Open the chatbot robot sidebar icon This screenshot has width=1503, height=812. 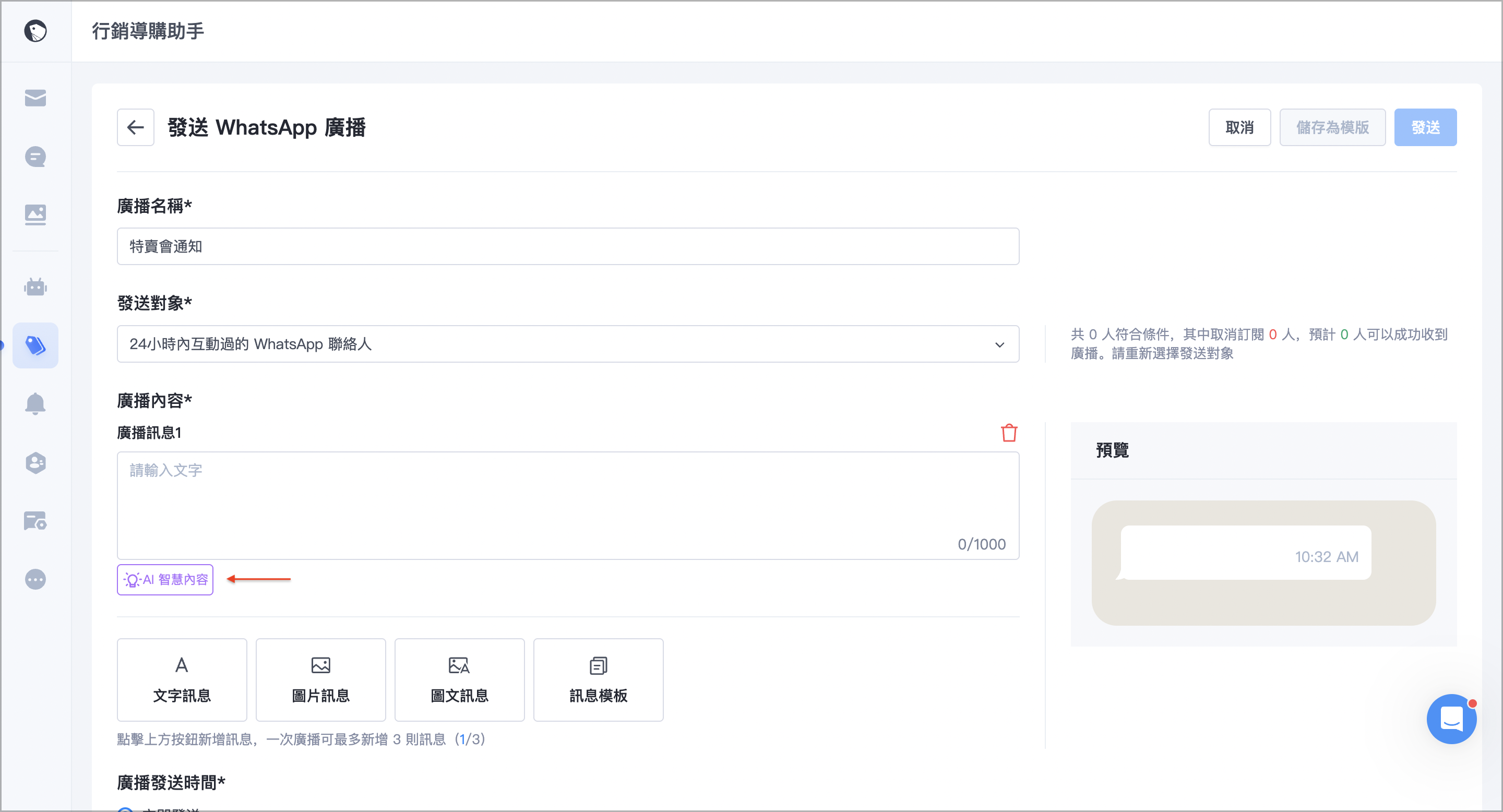click(x=35, y=286)
